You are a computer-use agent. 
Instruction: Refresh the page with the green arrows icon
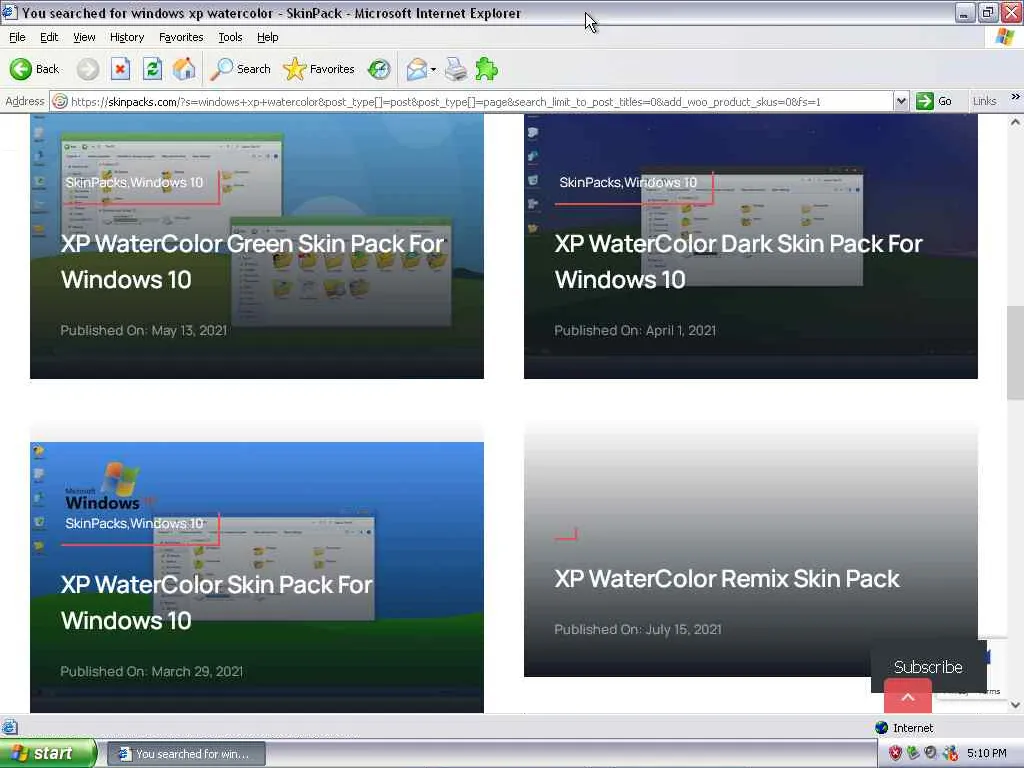(152, 69)
